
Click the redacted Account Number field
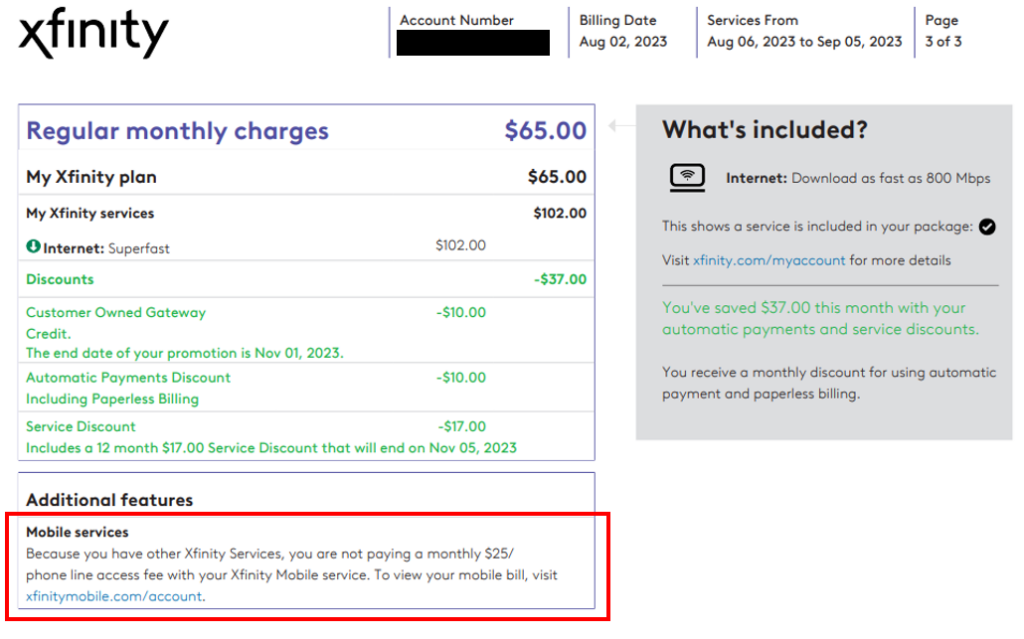473,43
